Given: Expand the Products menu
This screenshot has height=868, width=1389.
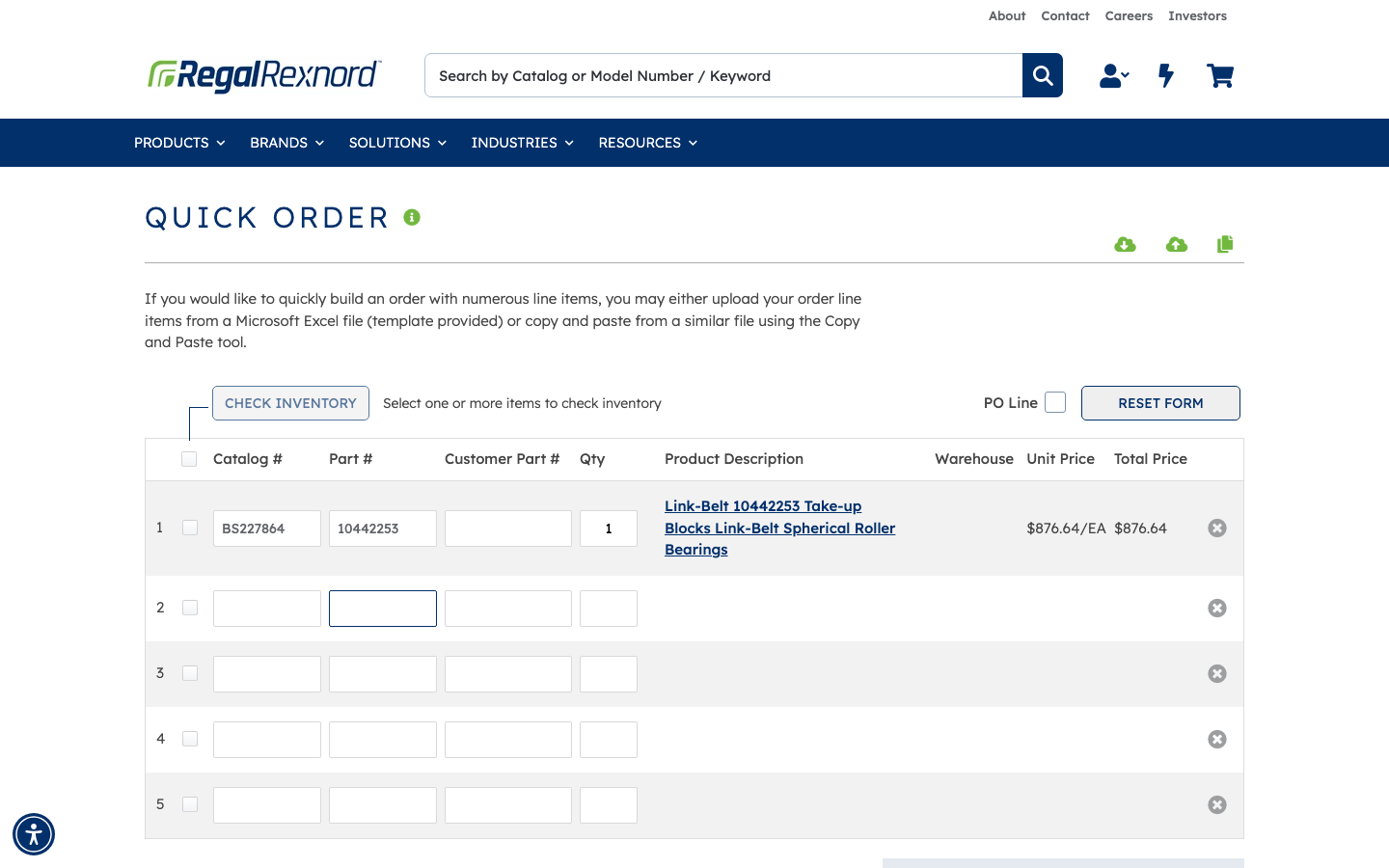Looking at the screenshot, I should tap(179, 143).
